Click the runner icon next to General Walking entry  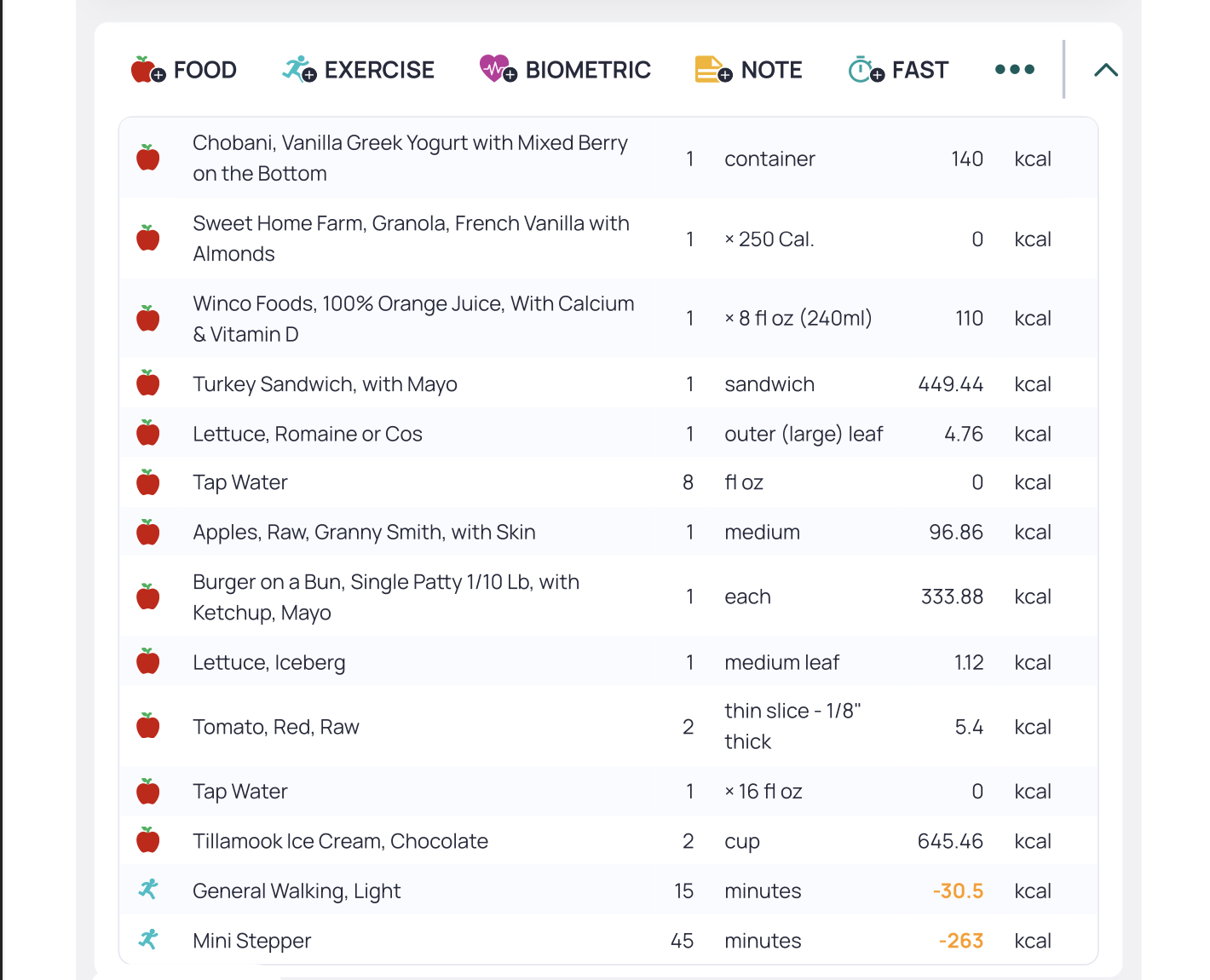point(148,890)
